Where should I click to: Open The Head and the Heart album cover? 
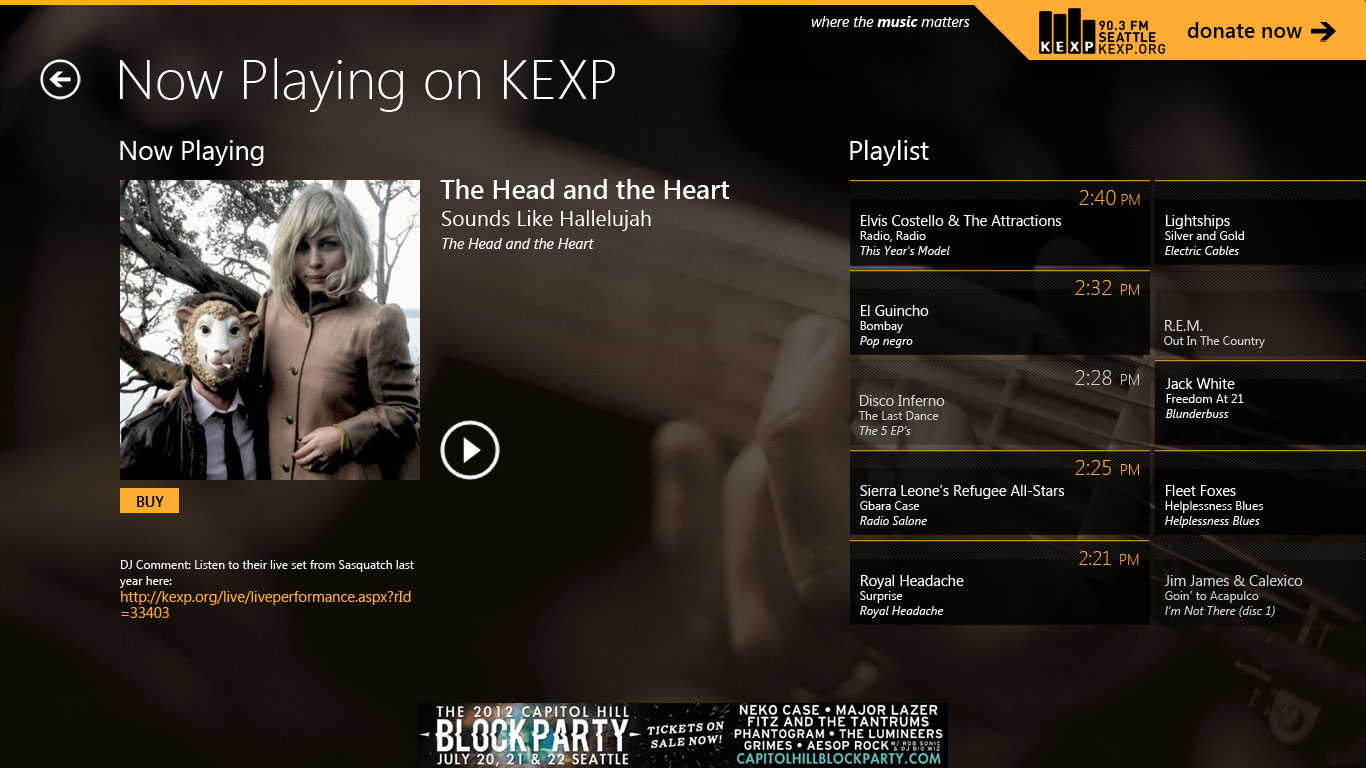[270, 330]
